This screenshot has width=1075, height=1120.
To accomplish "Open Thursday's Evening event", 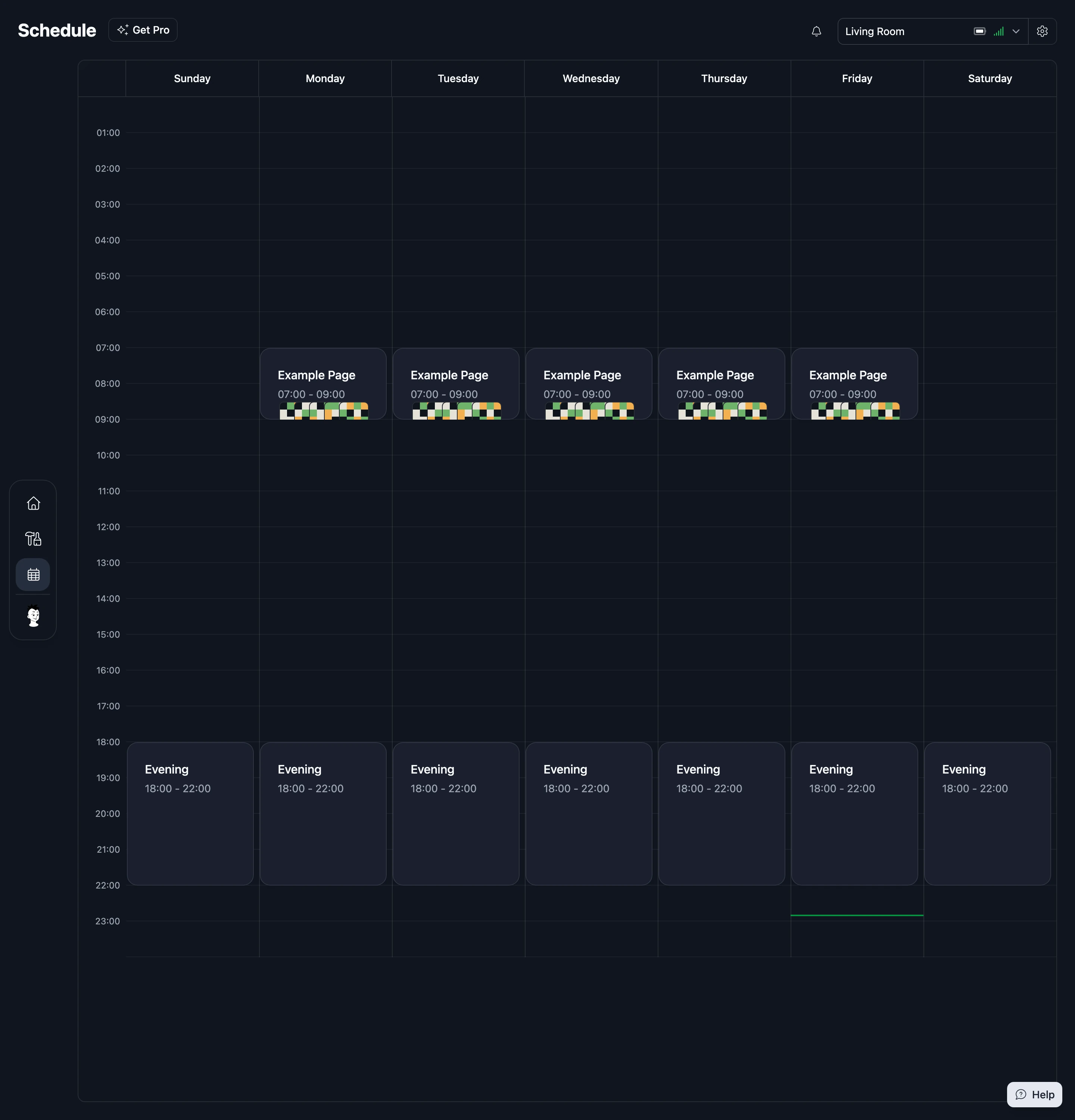I will point(722,814).
